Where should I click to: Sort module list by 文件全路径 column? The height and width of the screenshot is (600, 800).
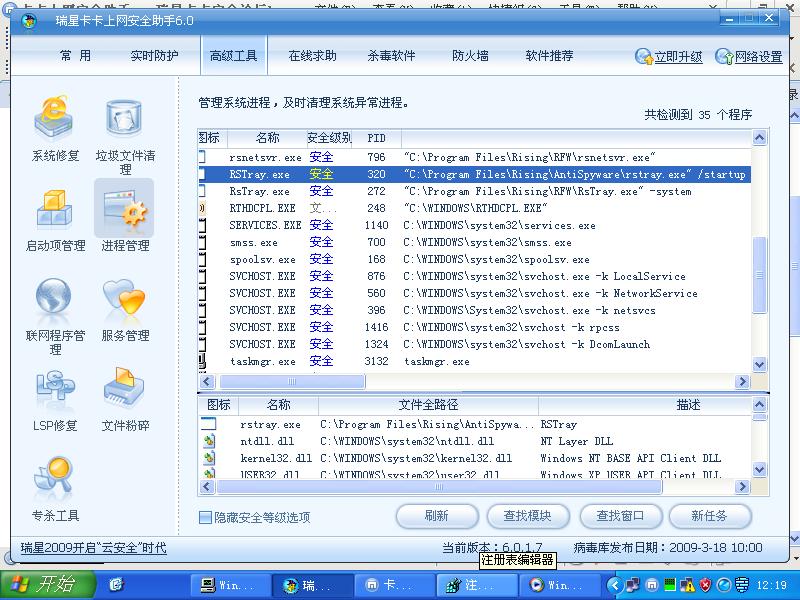428,405
